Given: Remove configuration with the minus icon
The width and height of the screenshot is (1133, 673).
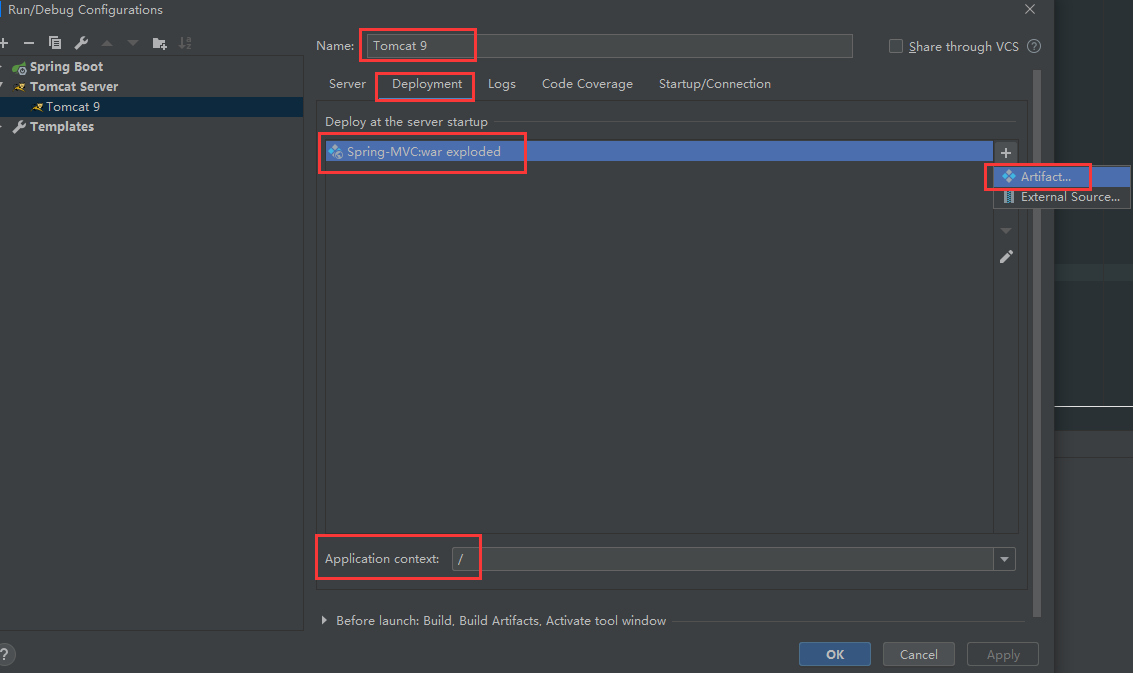Looking at the screenshot, I should click(x=29, y=43).
